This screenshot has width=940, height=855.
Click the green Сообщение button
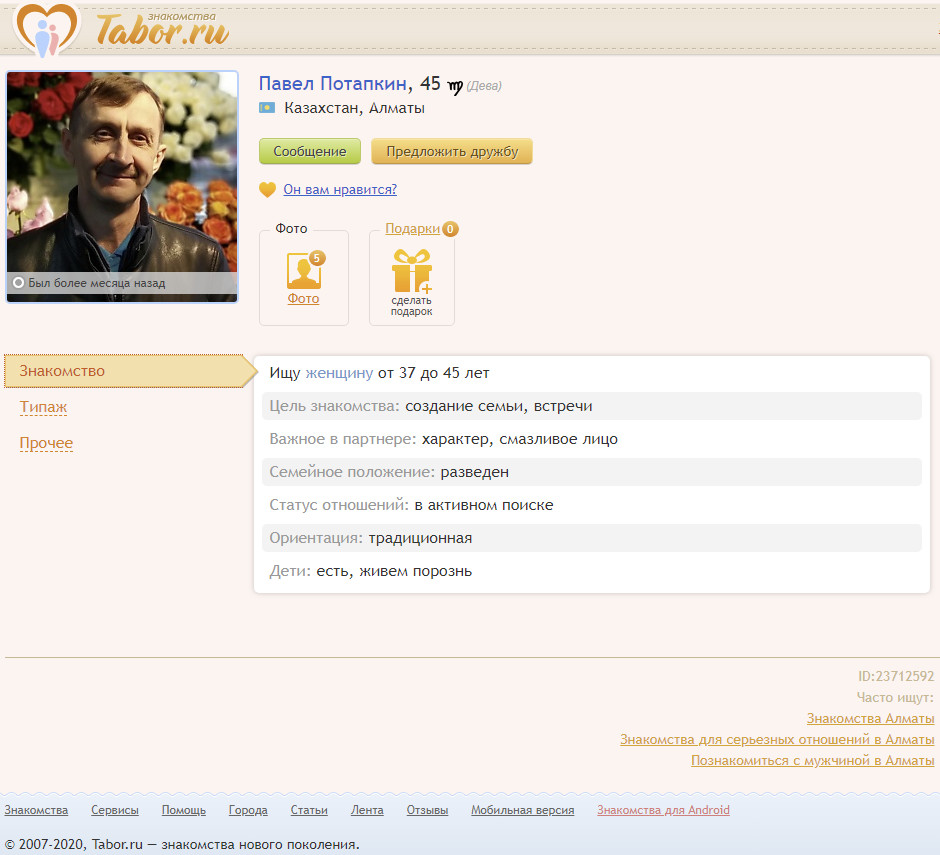310,151
